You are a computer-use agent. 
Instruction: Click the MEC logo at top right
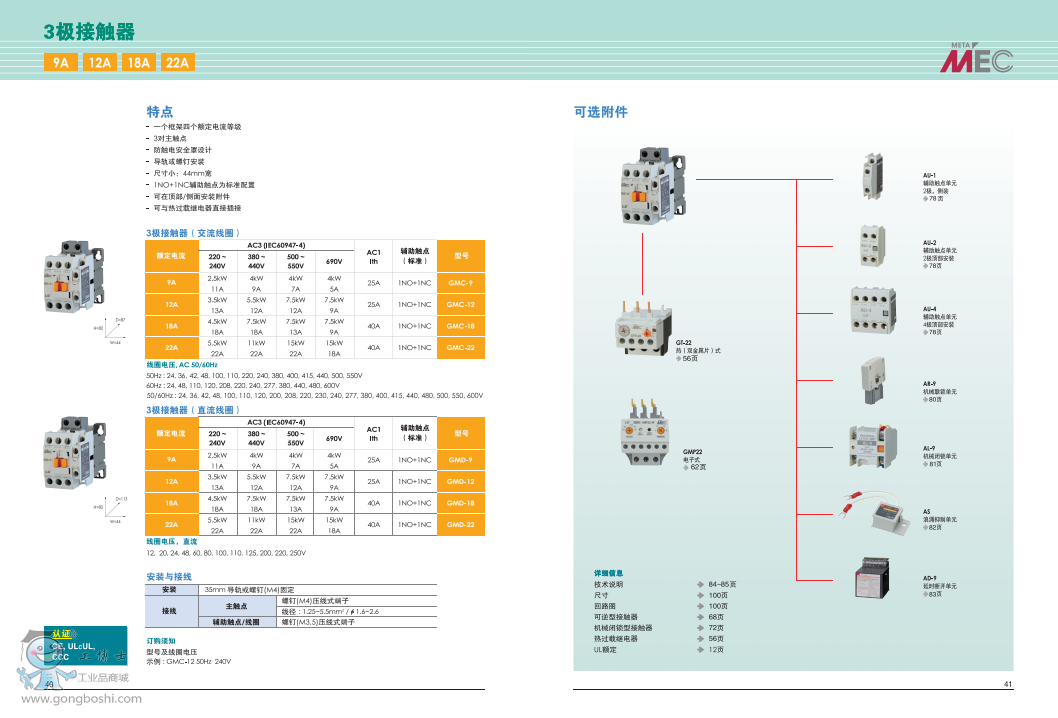[977, 61]
